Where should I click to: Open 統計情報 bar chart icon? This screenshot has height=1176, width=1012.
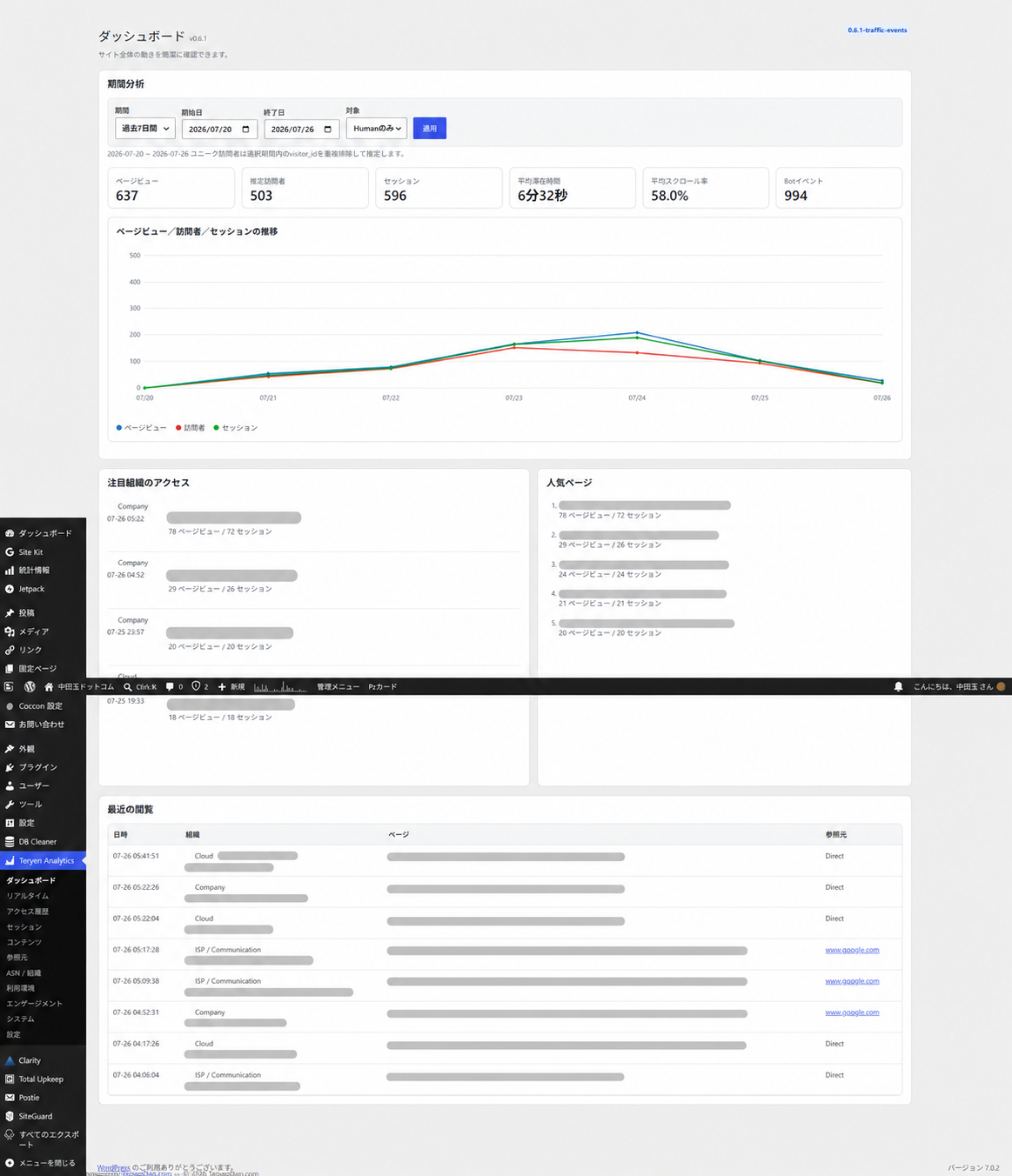coord(10,571)
